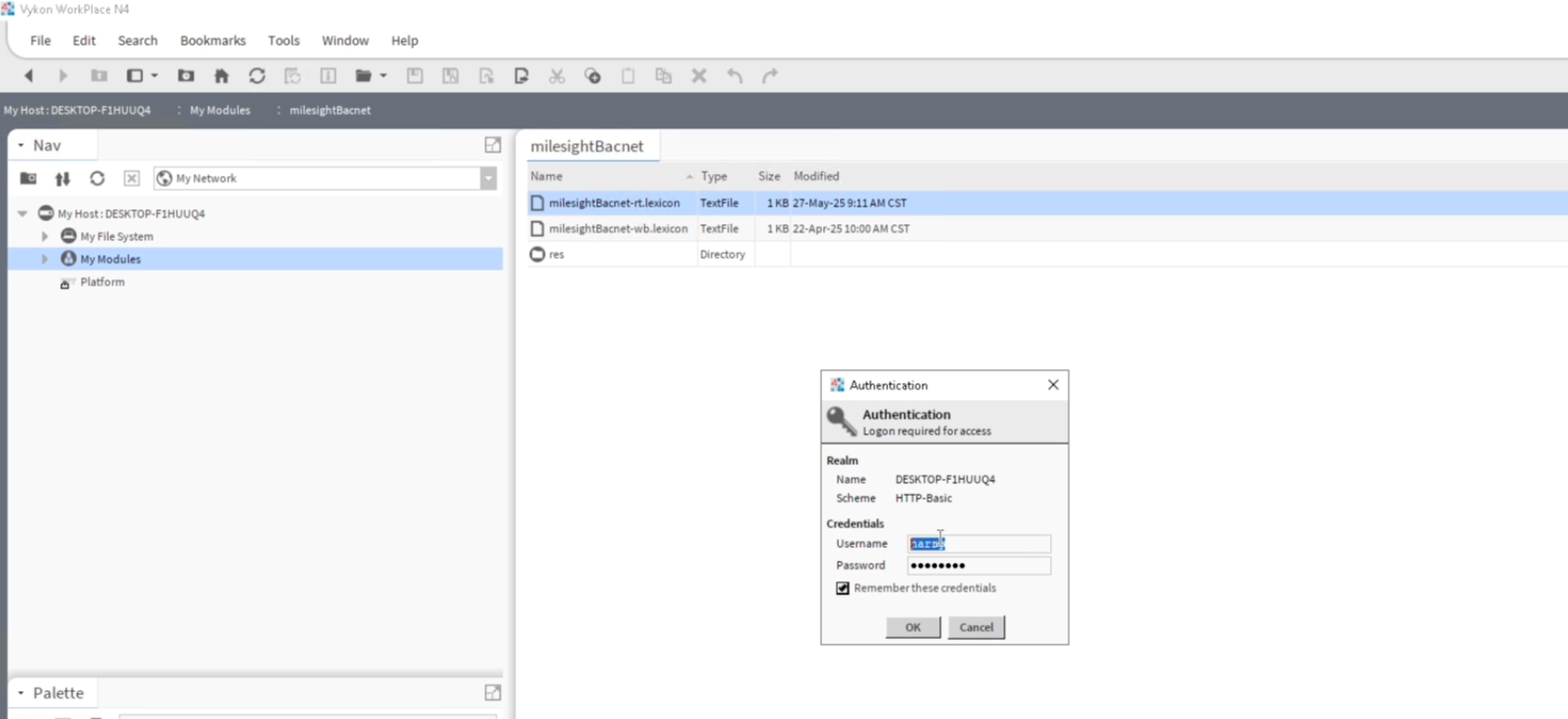Click the Undo arrow icon
The image size is (1568, 719).
pos(735,76)
